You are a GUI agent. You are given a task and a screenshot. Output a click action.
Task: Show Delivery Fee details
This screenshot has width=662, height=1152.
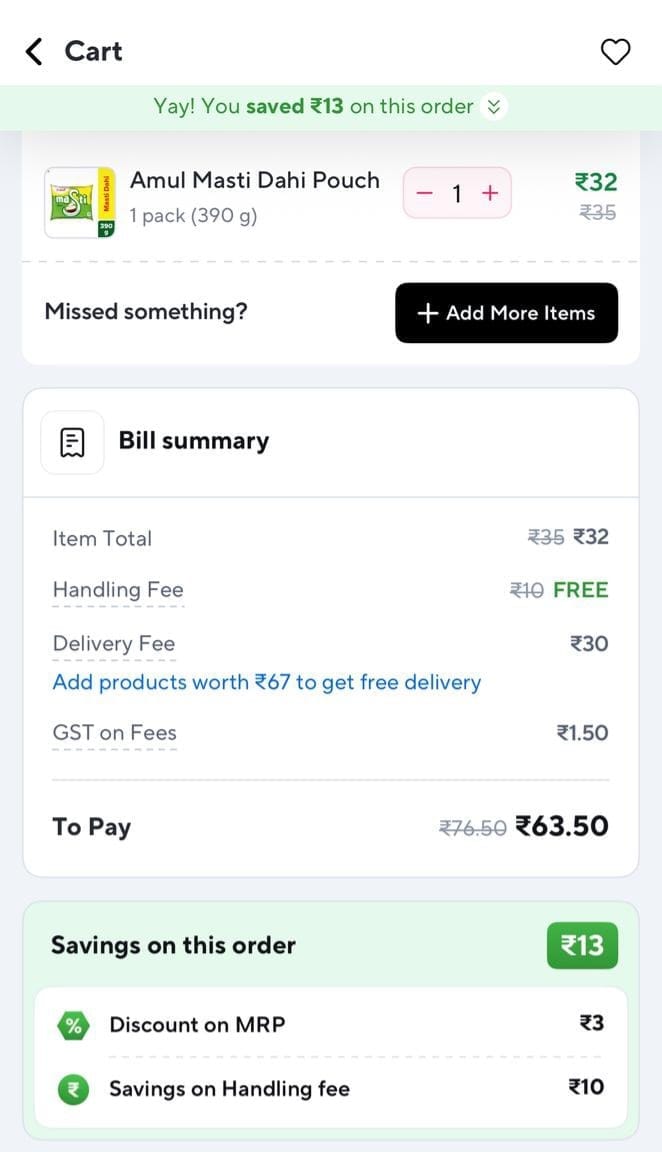114,644
